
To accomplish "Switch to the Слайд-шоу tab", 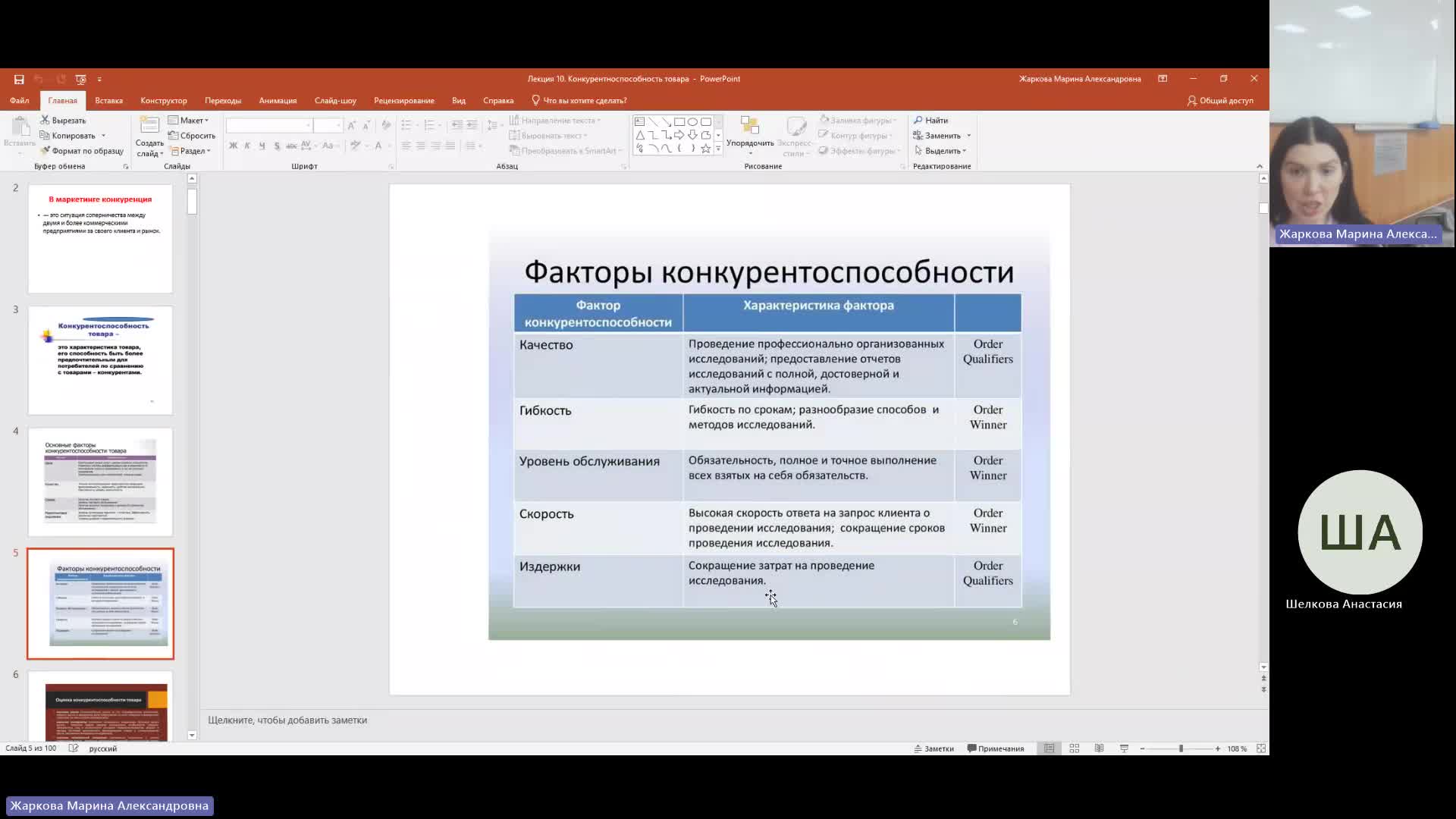I will (335, 100).
